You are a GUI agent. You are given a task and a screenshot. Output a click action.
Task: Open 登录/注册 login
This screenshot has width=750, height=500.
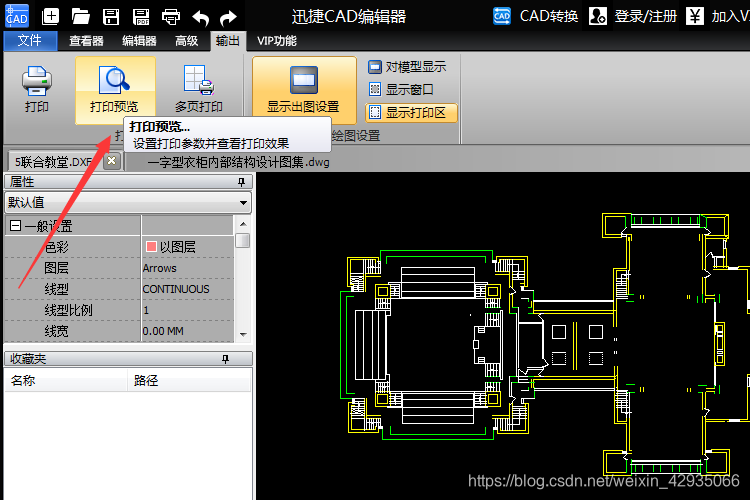pyautogui.click(x=633, y=16)
